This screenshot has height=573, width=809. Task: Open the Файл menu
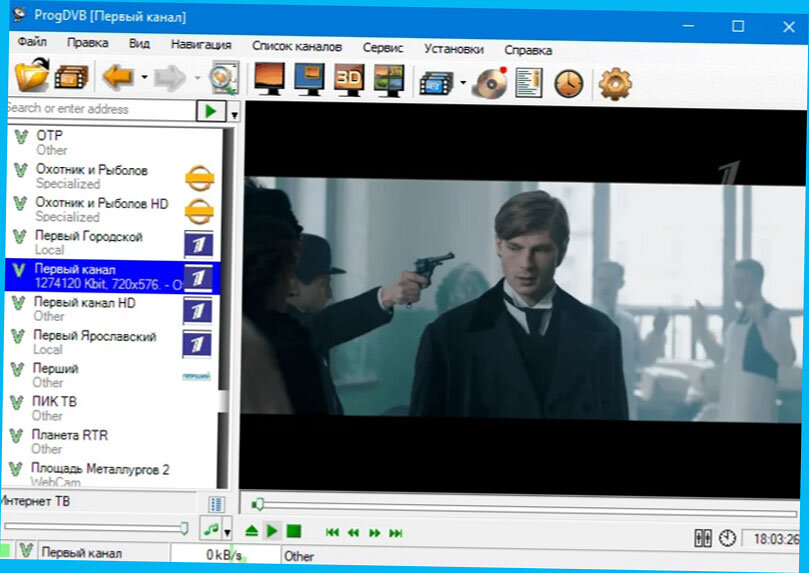coord(32,41)
